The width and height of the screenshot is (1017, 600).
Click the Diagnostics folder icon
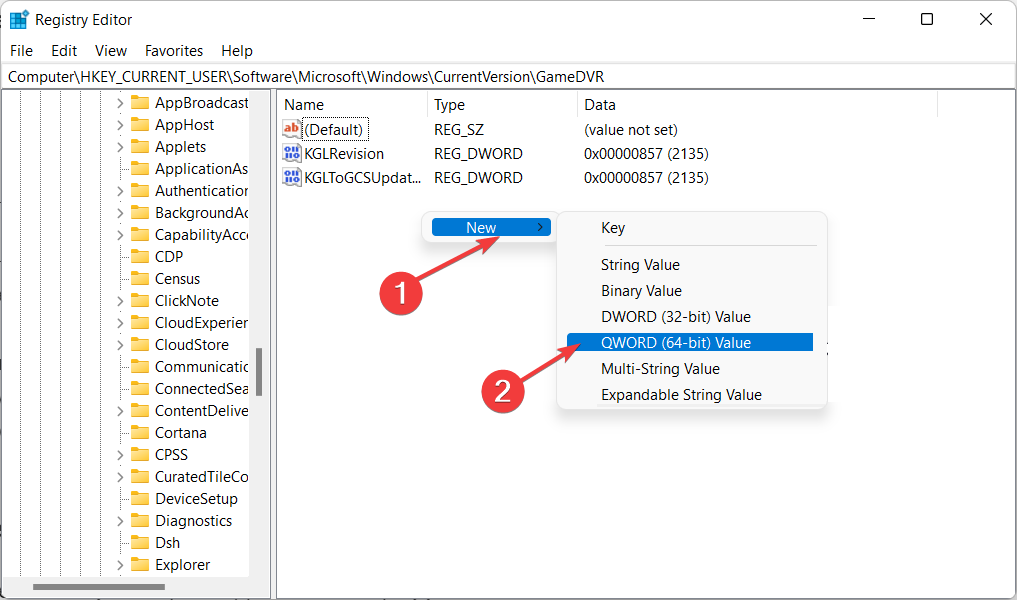pyautogui.click(x=139, y=522)
